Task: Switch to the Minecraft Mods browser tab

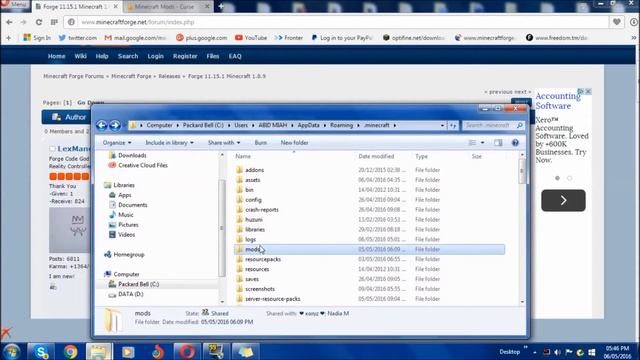Action: tap(164, 7)
